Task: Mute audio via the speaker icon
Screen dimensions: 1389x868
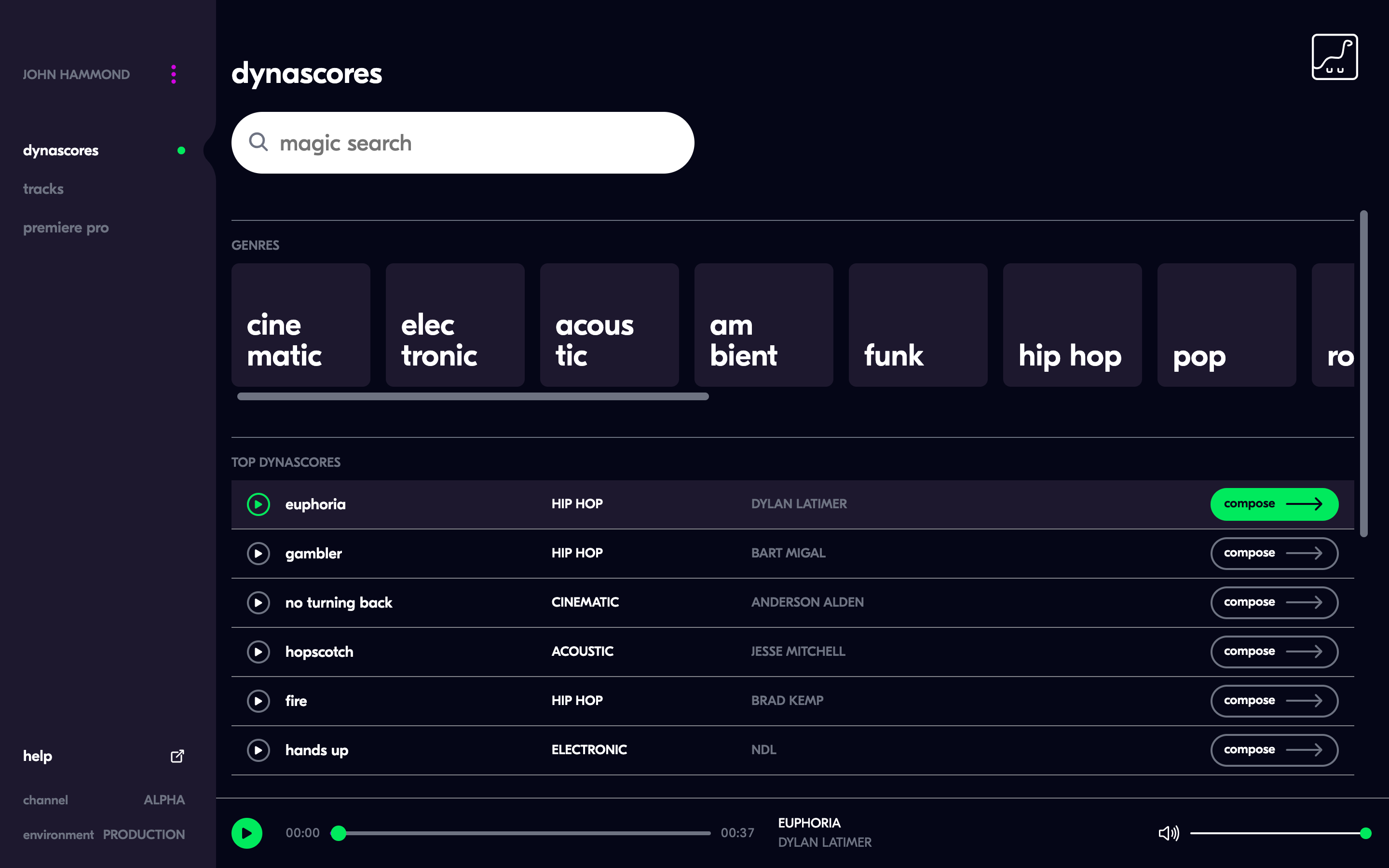Action: (x=1168, y=833)
